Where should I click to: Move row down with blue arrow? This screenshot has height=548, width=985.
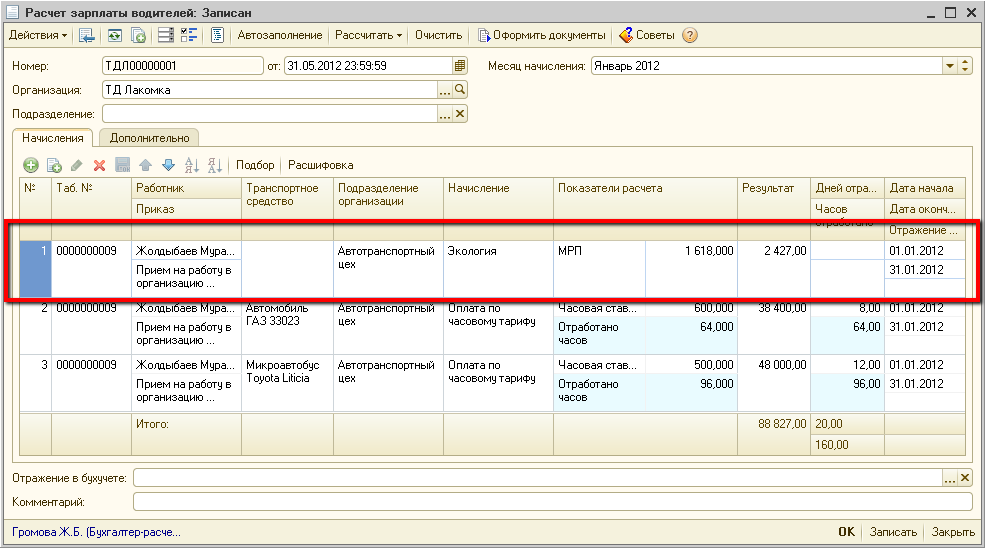click(x=168, y=165)
